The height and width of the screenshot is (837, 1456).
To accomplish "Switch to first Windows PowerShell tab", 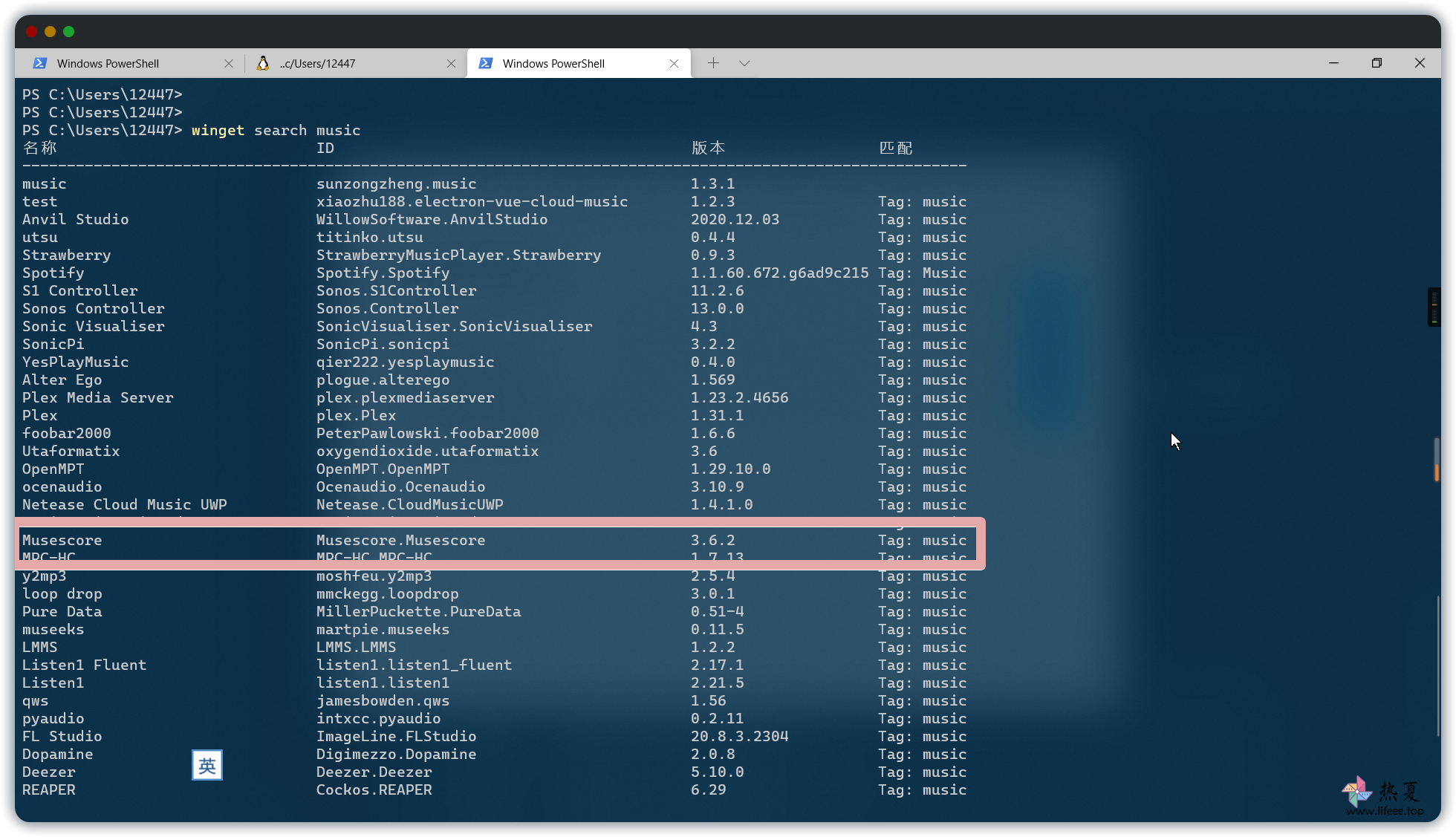I will [x=108, y=64].
